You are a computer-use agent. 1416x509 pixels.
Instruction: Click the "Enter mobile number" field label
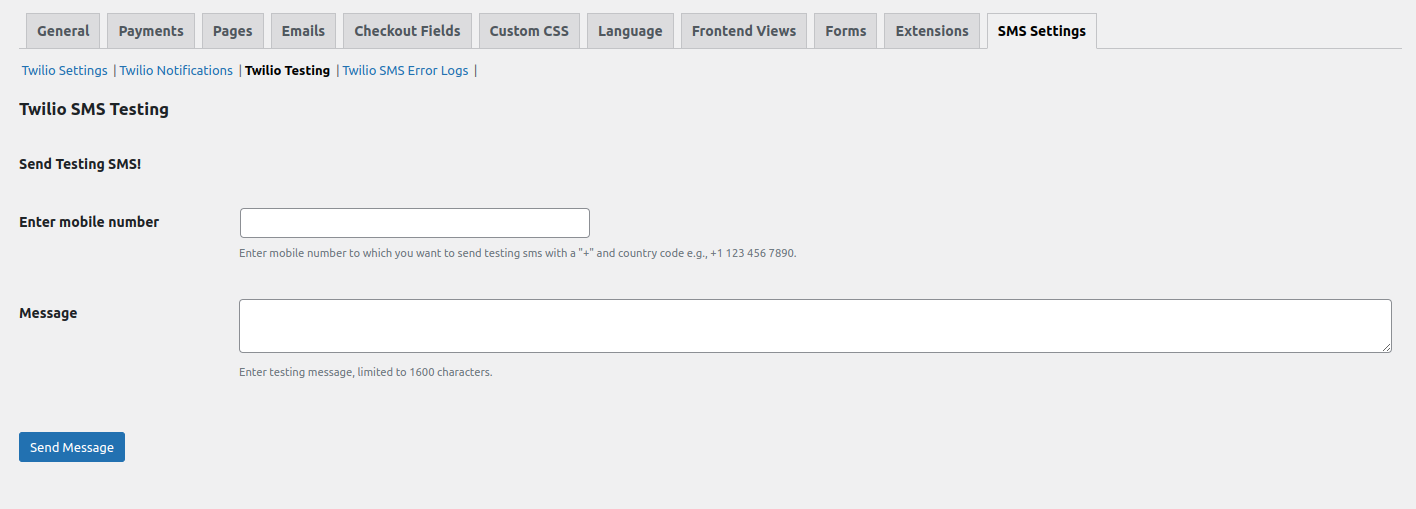(x=89, y=222)
